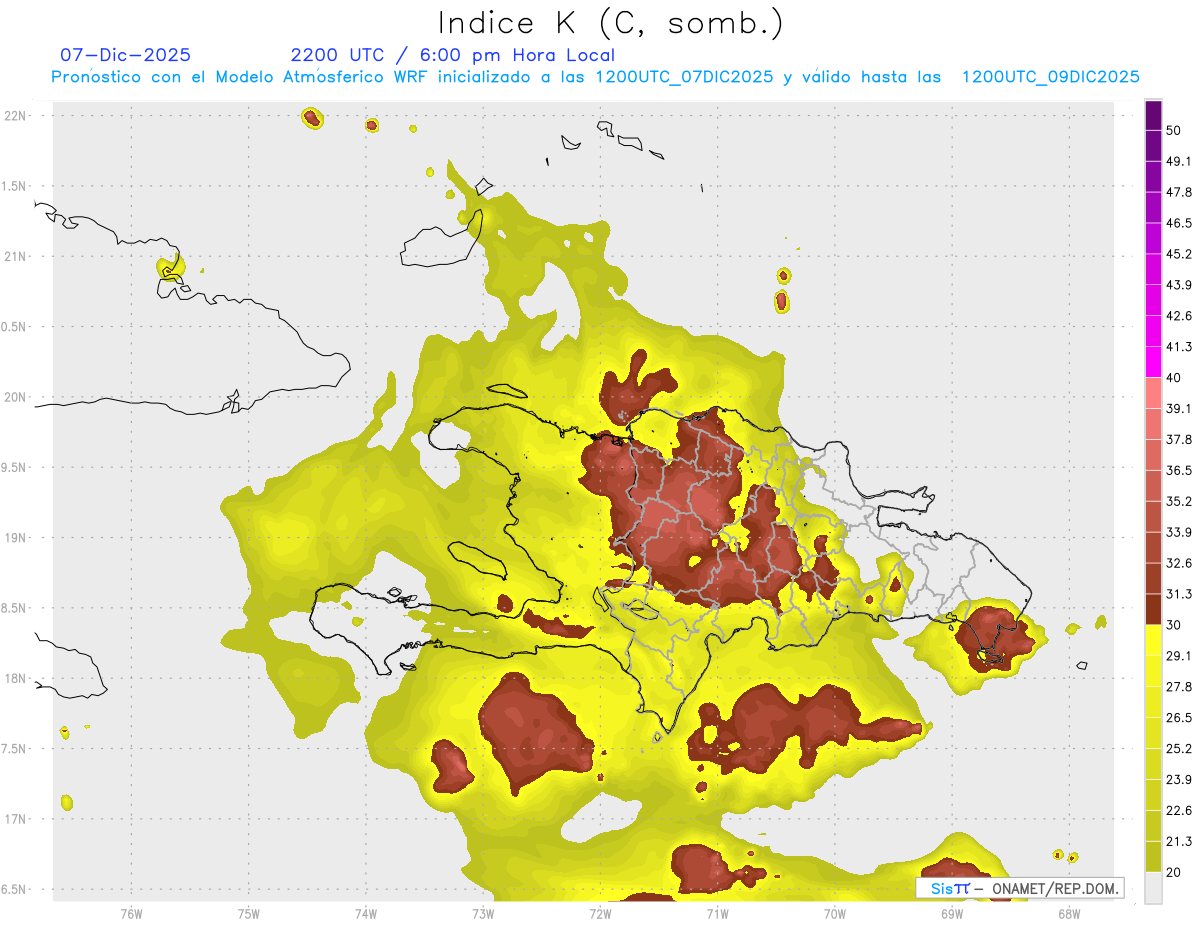Image resolution: width=1200 pixels, height=927 pixels.
Task: Click the 68W longitude axis label
Action: tap(1068, 913)
